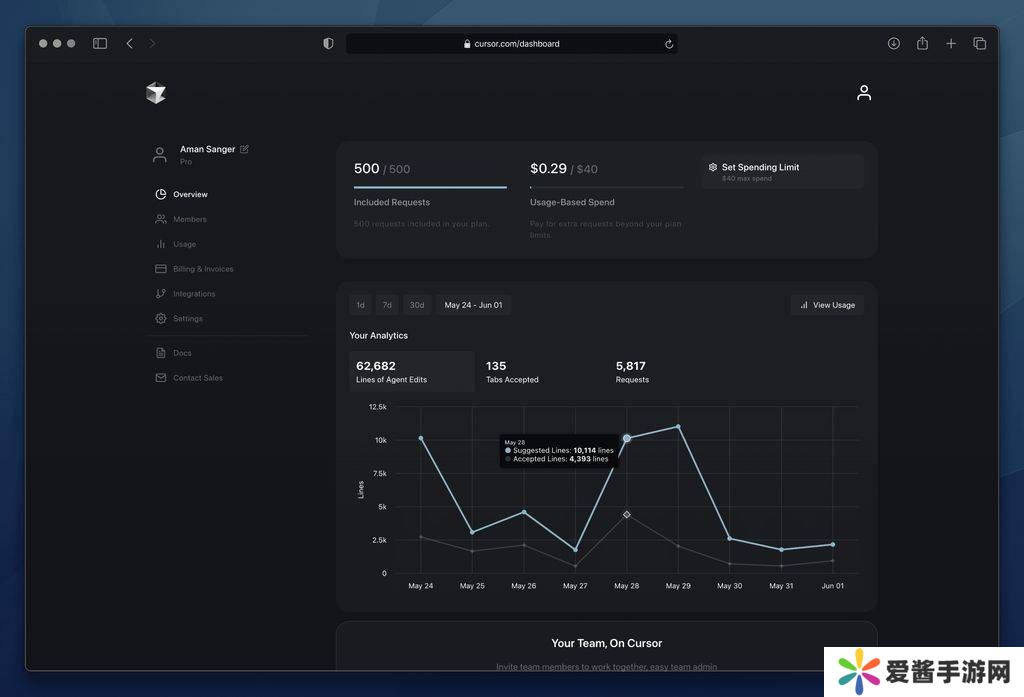
Task: Toggle the Safari sidebar icon
Action: (100, 44)
